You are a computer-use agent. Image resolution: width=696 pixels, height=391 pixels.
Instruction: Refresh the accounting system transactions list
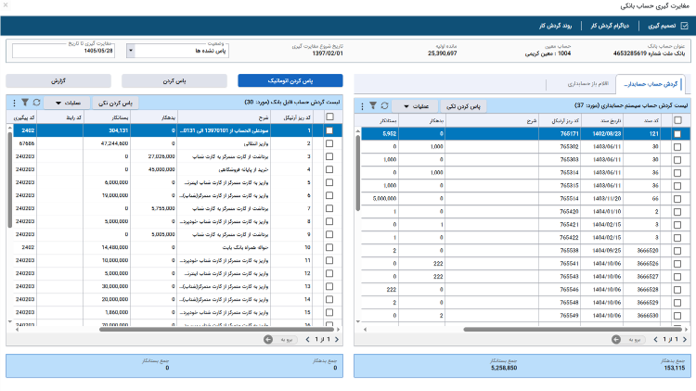tap(384, 106)
